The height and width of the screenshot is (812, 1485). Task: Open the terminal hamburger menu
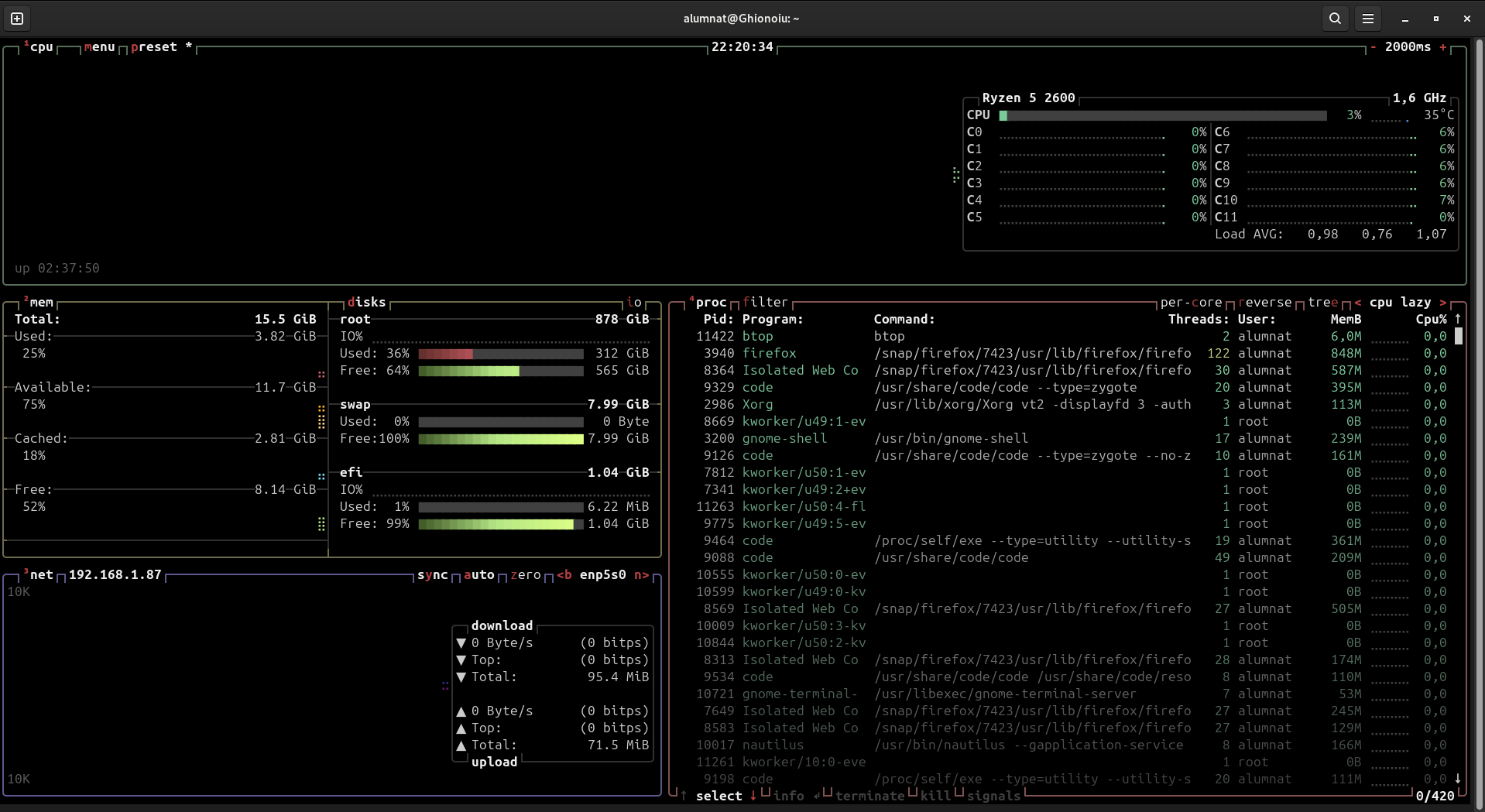coord(1368,19)
